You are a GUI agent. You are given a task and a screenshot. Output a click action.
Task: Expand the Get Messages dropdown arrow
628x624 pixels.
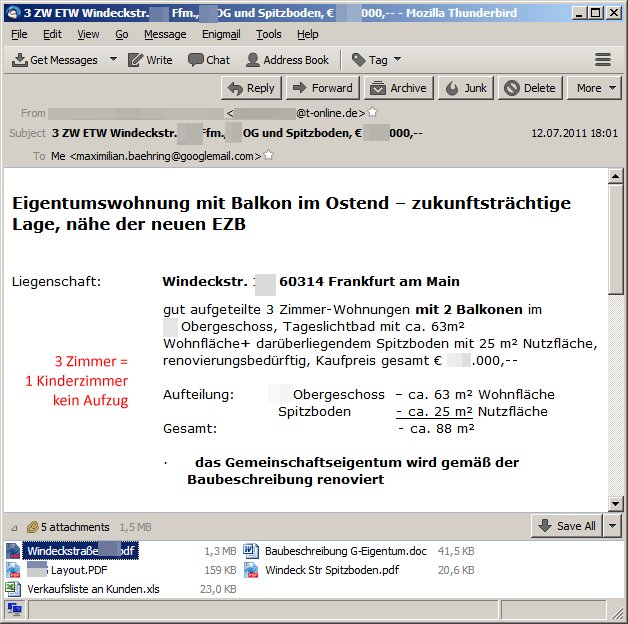click(x=112, y=60)
